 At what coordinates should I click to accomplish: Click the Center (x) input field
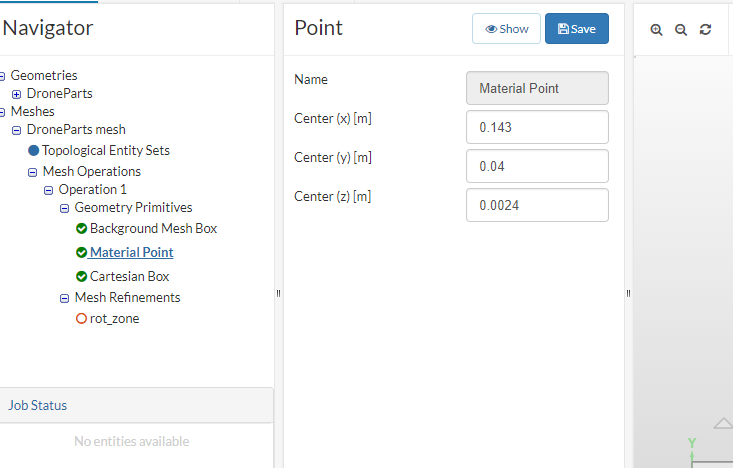(537, 127)
